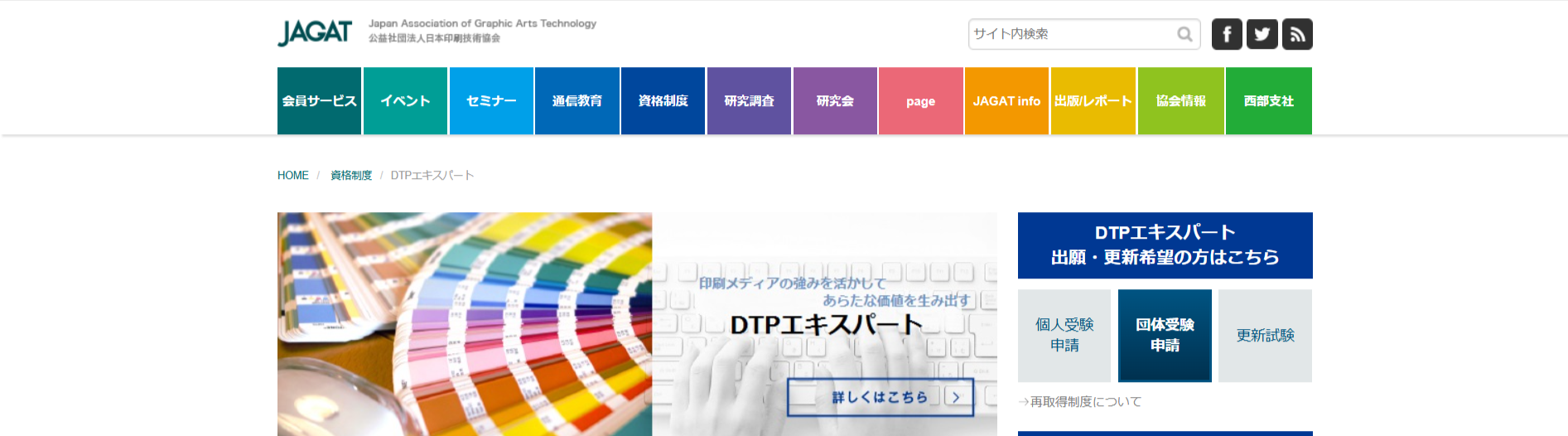Click the JAGAT logo
The width and height of the screenshot is (1568, 436).
[315, 33]
